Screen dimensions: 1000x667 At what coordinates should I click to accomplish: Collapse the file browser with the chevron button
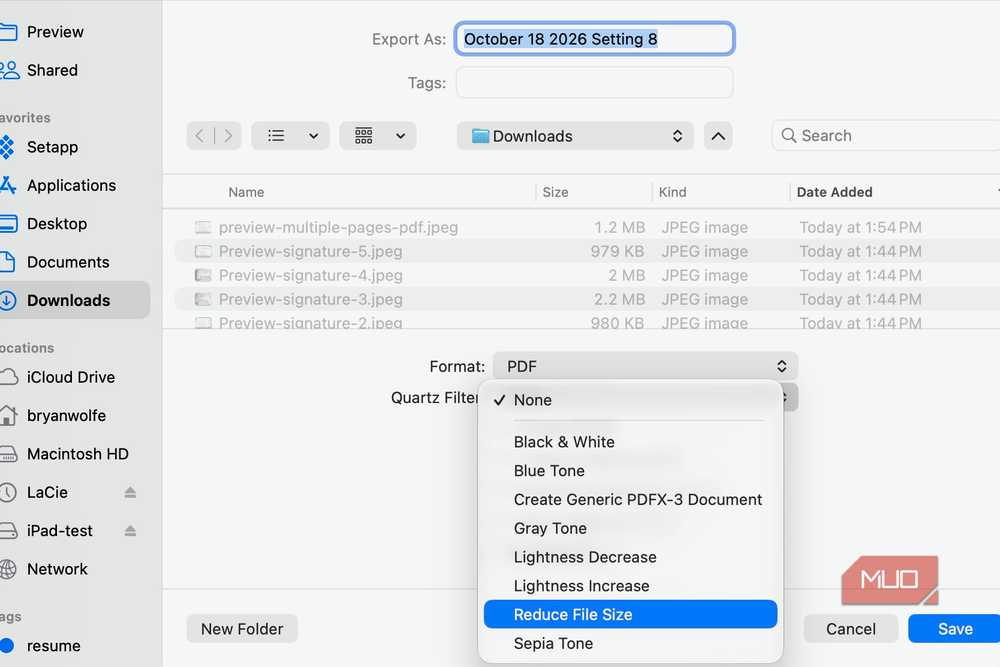(718, 136)
